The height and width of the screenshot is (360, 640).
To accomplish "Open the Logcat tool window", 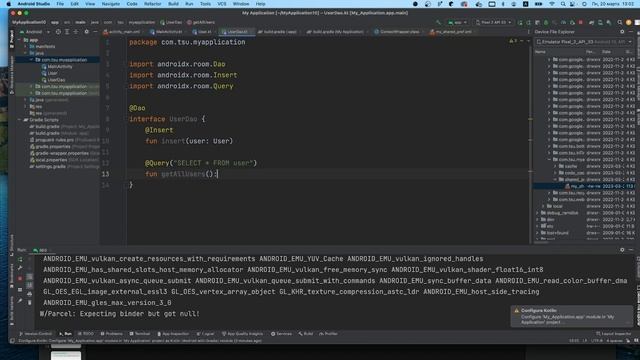I will click(206, 333).
